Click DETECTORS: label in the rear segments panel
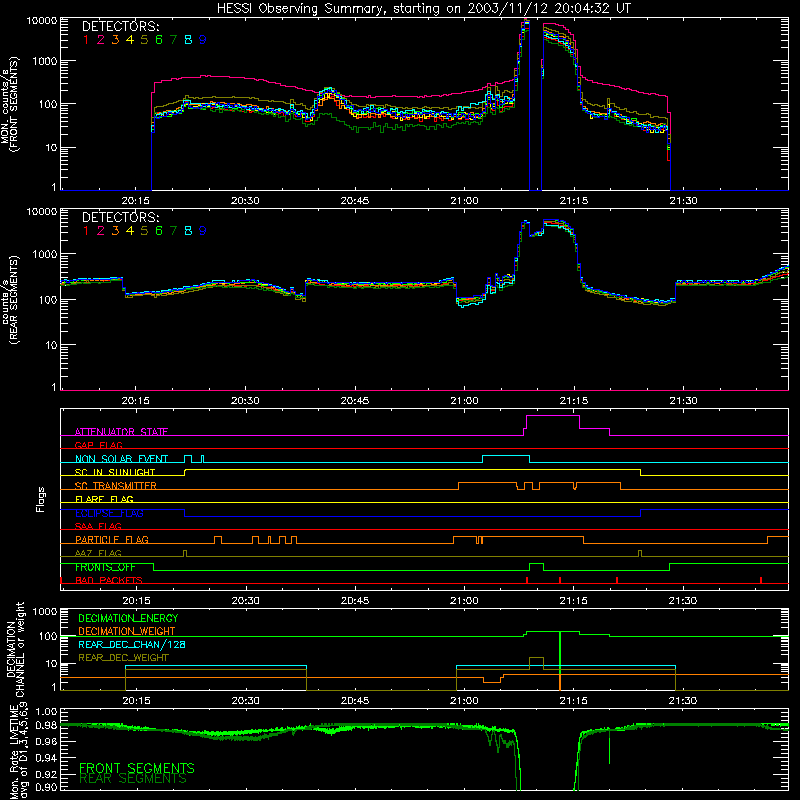The height and width of the screenshot is (800, 800). tap(120, 217)
